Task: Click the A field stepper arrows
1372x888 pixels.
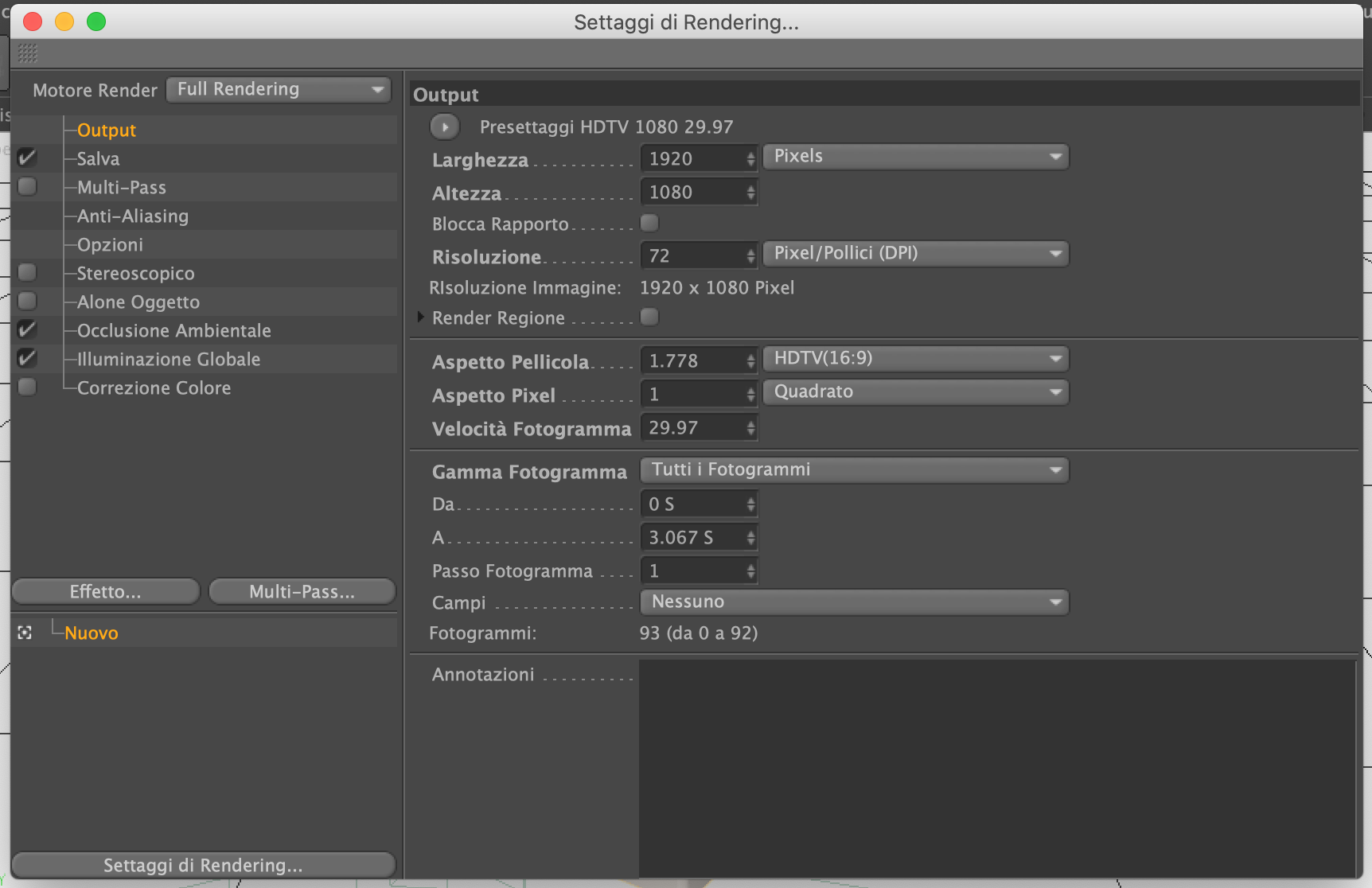Action: point(750,537)
